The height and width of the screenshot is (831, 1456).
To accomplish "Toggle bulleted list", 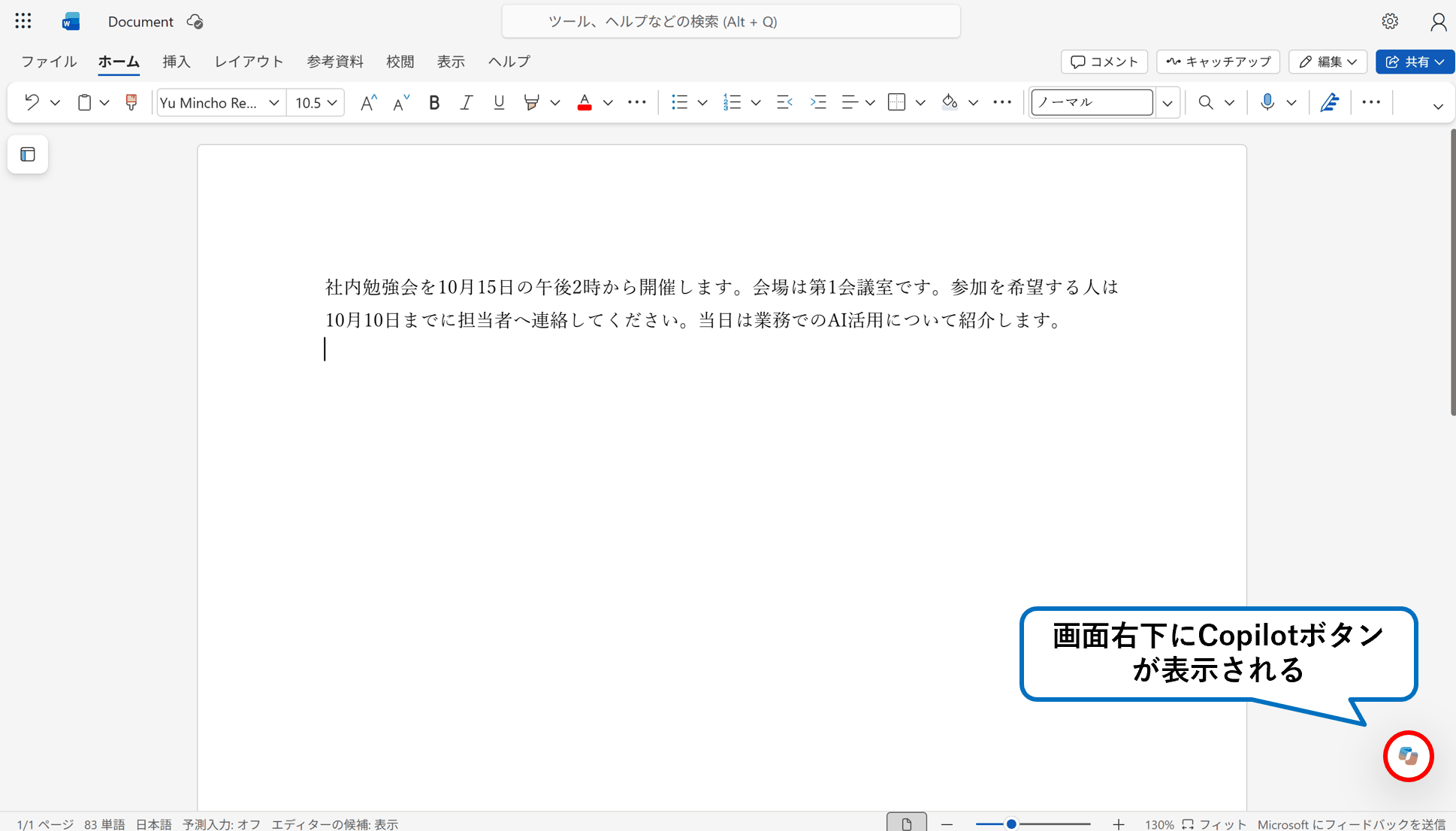I will [x=679, y=102].
